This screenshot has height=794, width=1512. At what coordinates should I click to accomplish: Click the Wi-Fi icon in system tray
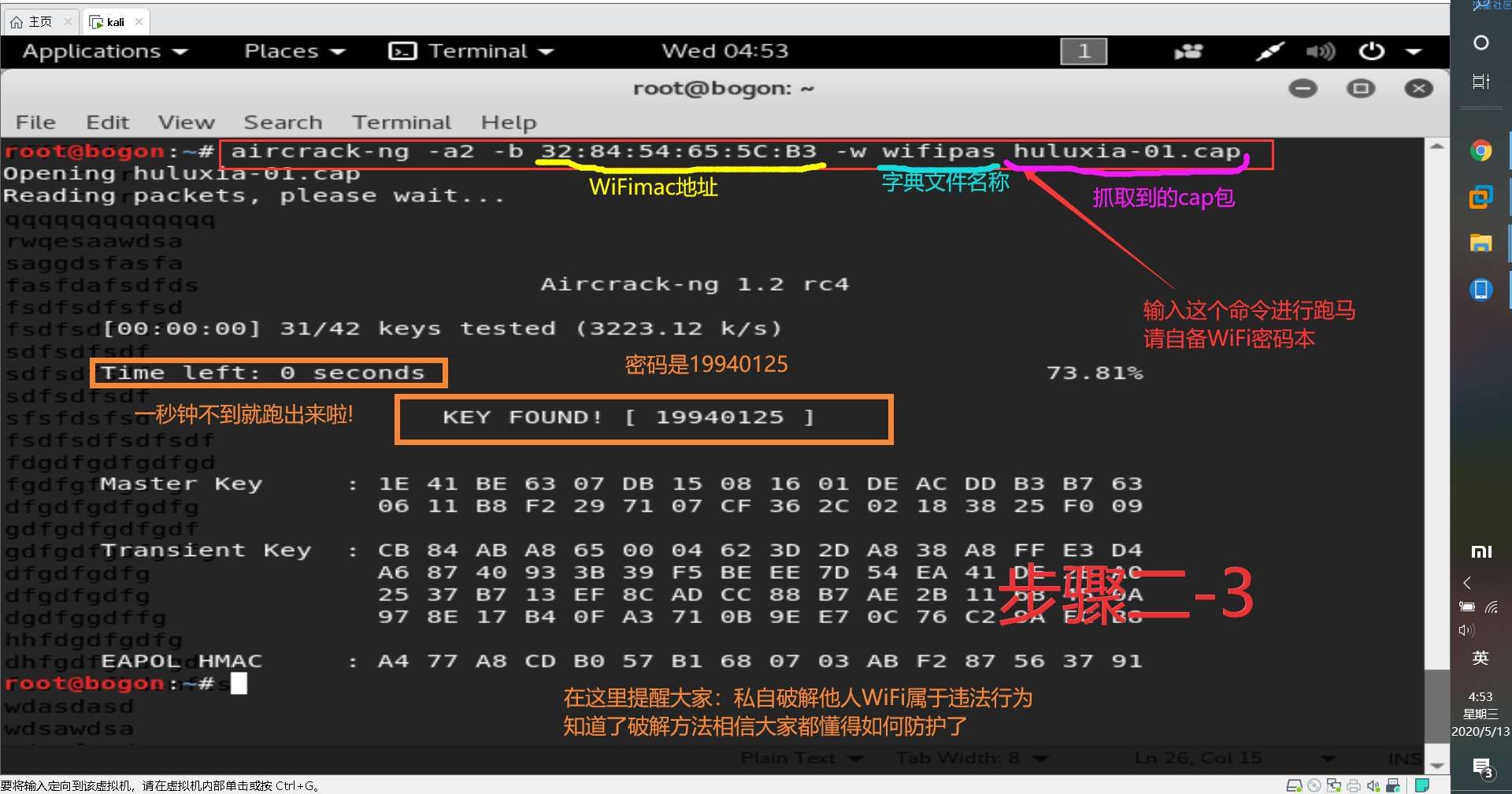click(1492, 607)
